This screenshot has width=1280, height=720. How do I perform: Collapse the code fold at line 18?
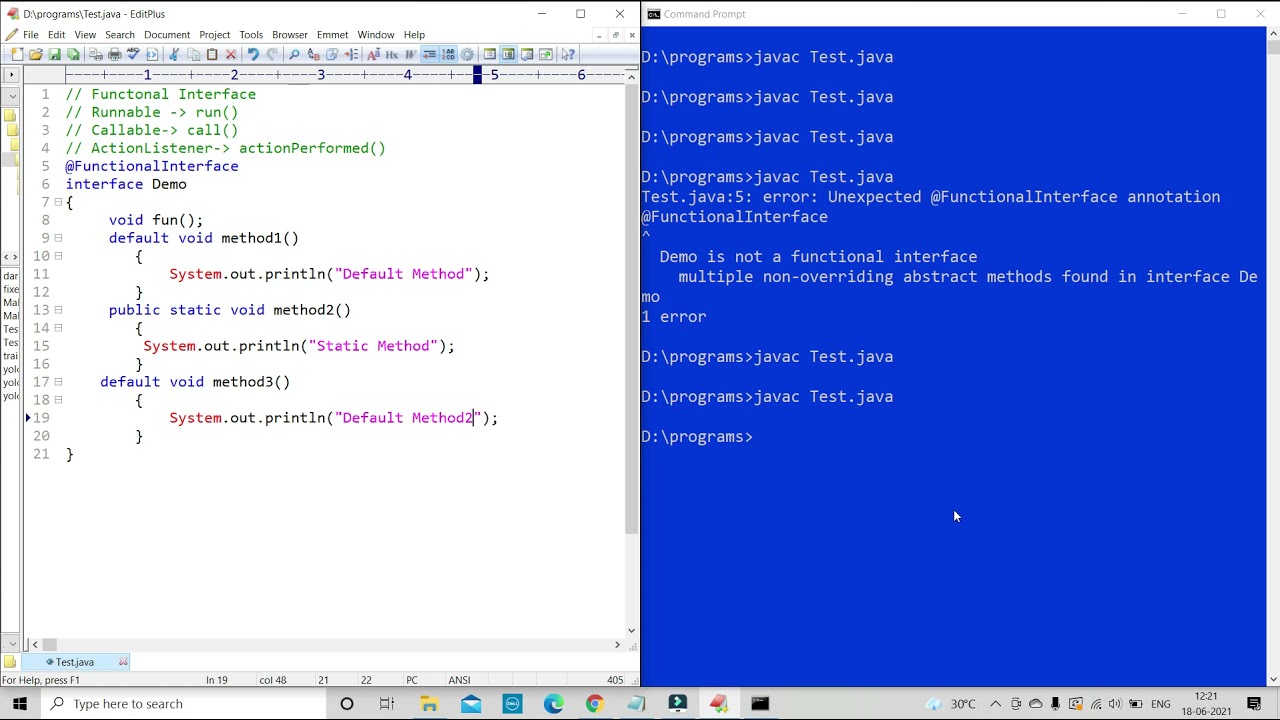pos(58,400)
